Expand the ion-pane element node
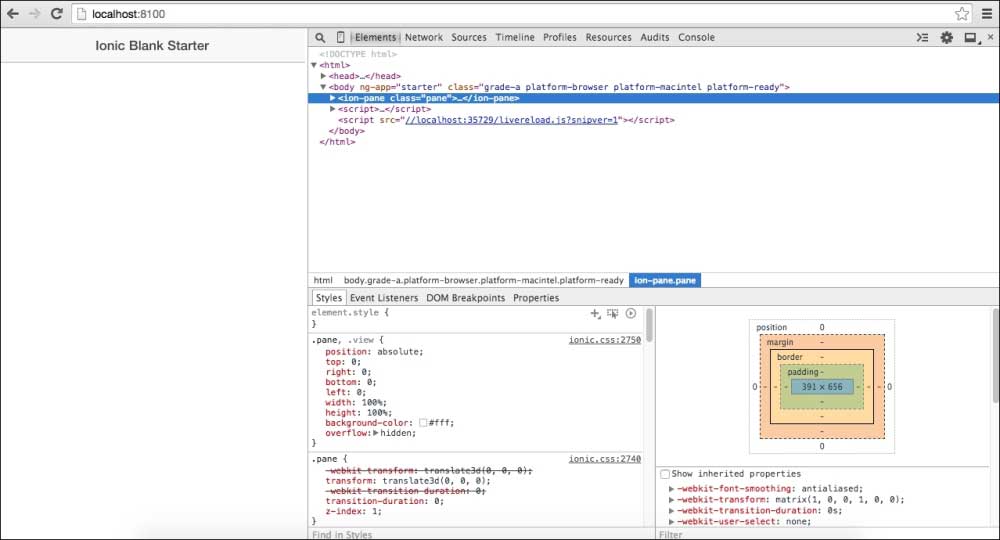The height and width of the screenshot is (540, 1000). 333,98
